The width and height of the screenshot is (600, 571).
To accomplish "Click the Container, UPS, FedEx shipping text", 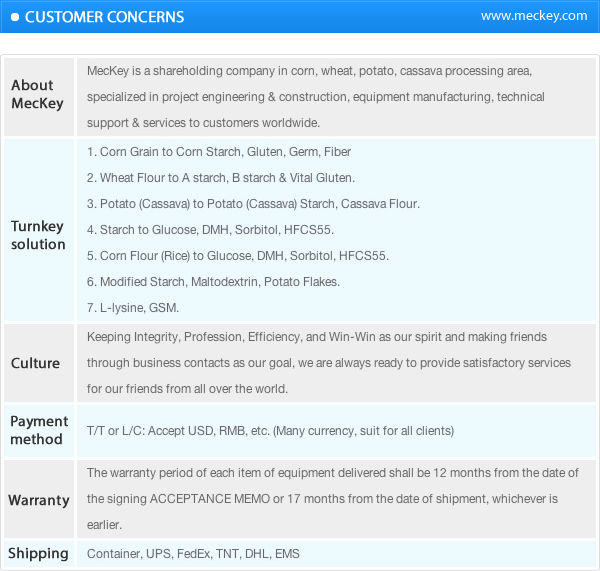I will pos(193,554).
